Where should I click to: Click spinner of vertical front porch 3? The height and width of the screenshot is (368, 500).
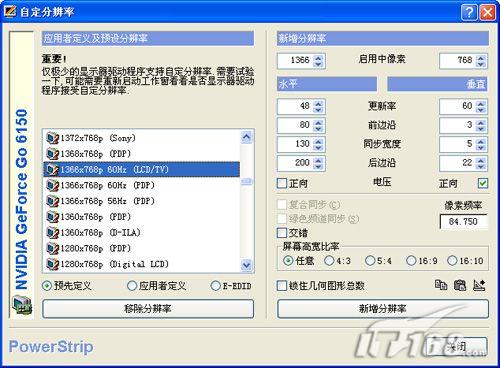click(481, 125)
